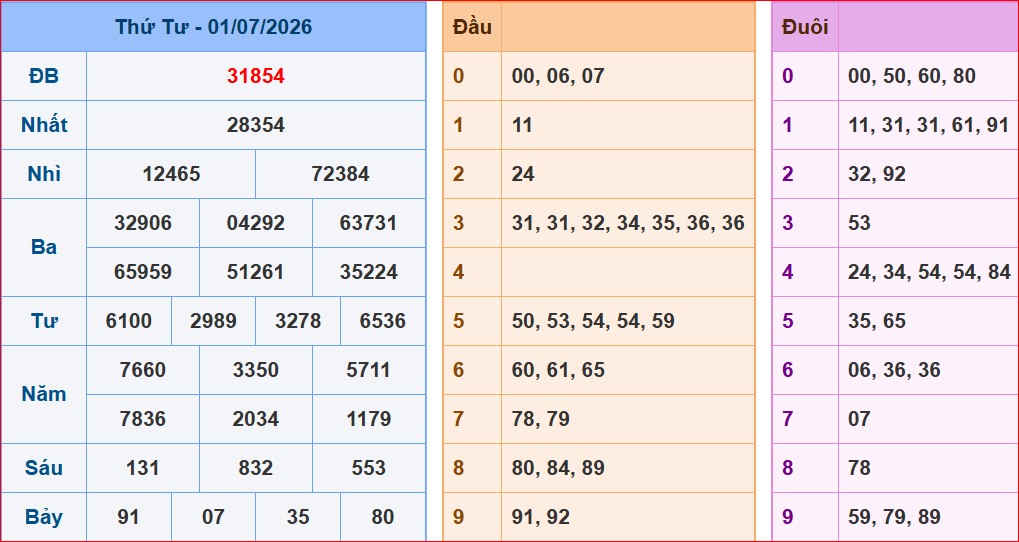Click the date header Thứ Tư - 01/07/2026
The width and height of the screenshot is (1019, 542).
pos(214,27)
